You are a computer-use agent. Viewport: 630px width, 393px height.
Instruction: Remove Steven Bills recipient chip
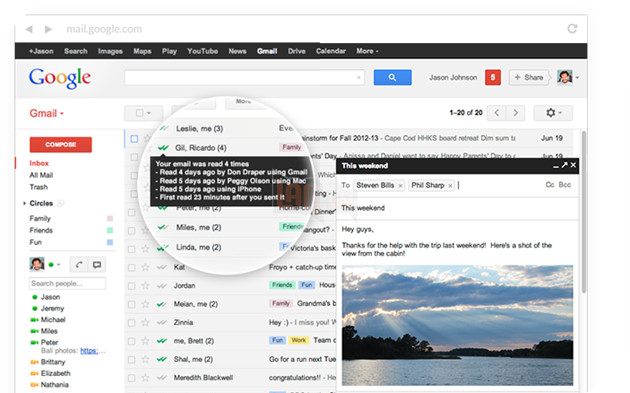coord(400,186)
